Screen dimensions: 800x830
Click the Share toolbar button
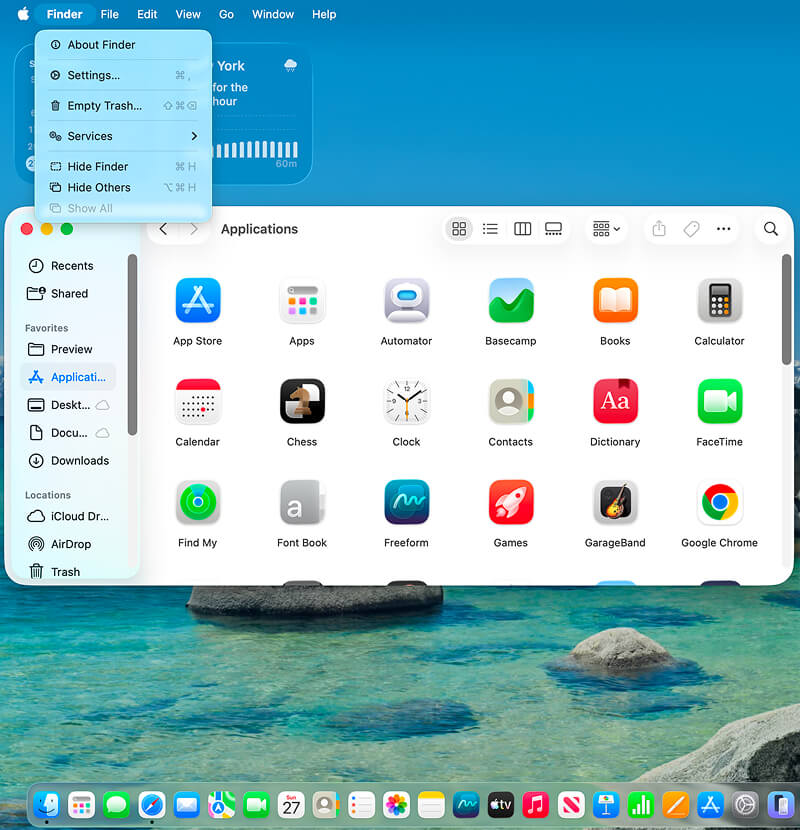(659, 229)
